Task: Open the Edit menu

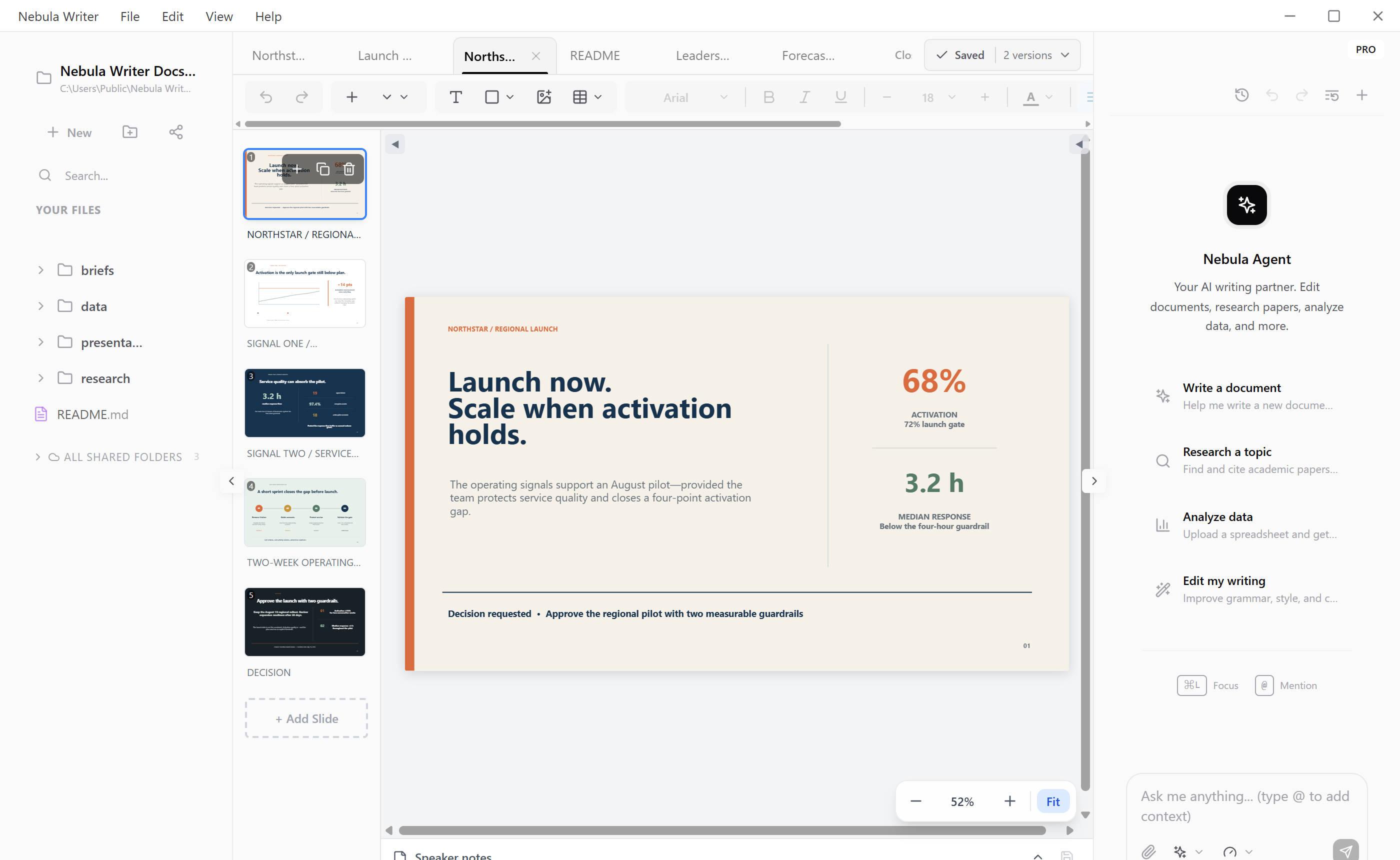Action: tap(172, 16)
